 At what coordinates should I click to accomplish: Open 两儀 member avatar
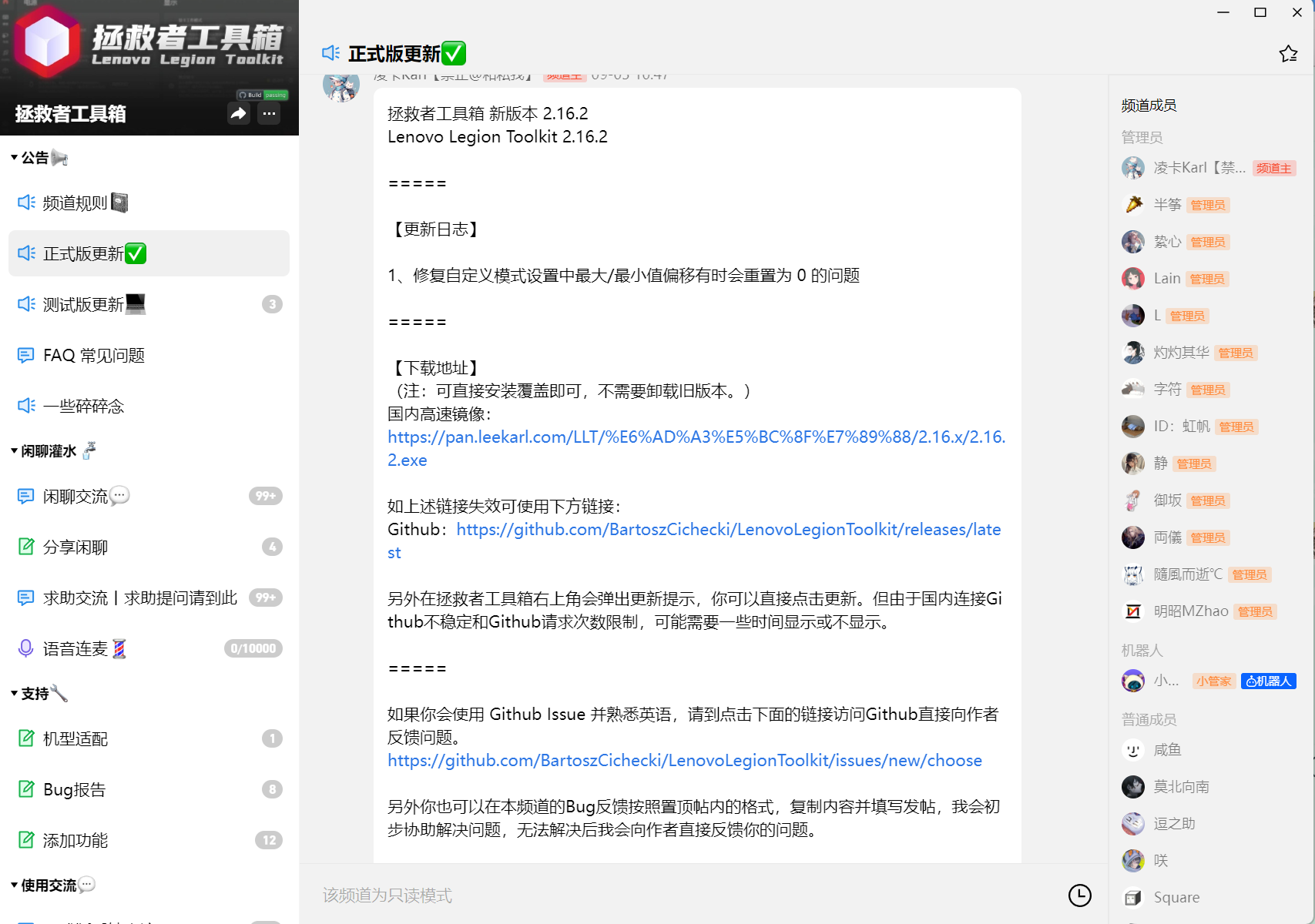point(1133,537)
